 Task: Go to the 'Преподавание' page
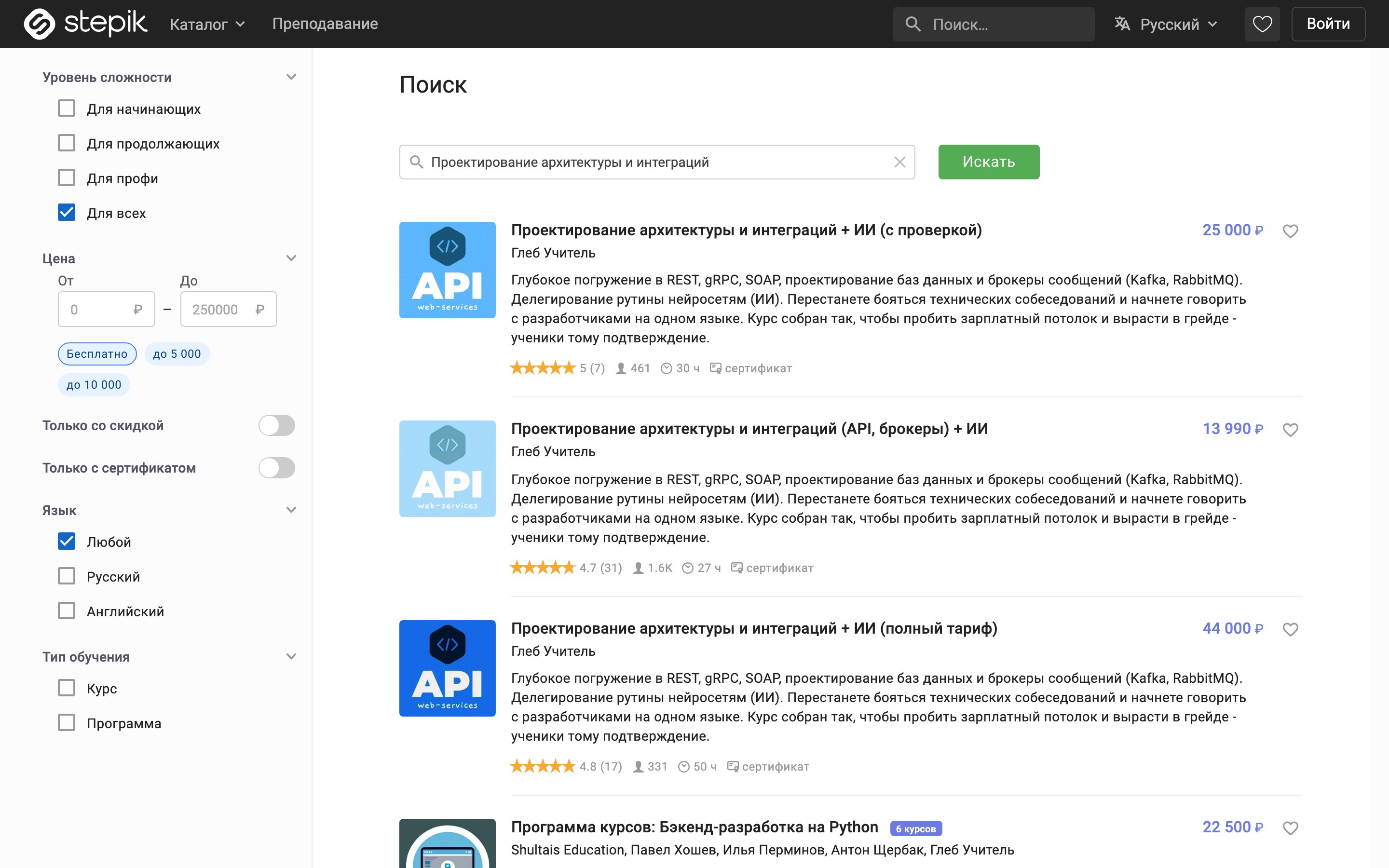point(325,24)
